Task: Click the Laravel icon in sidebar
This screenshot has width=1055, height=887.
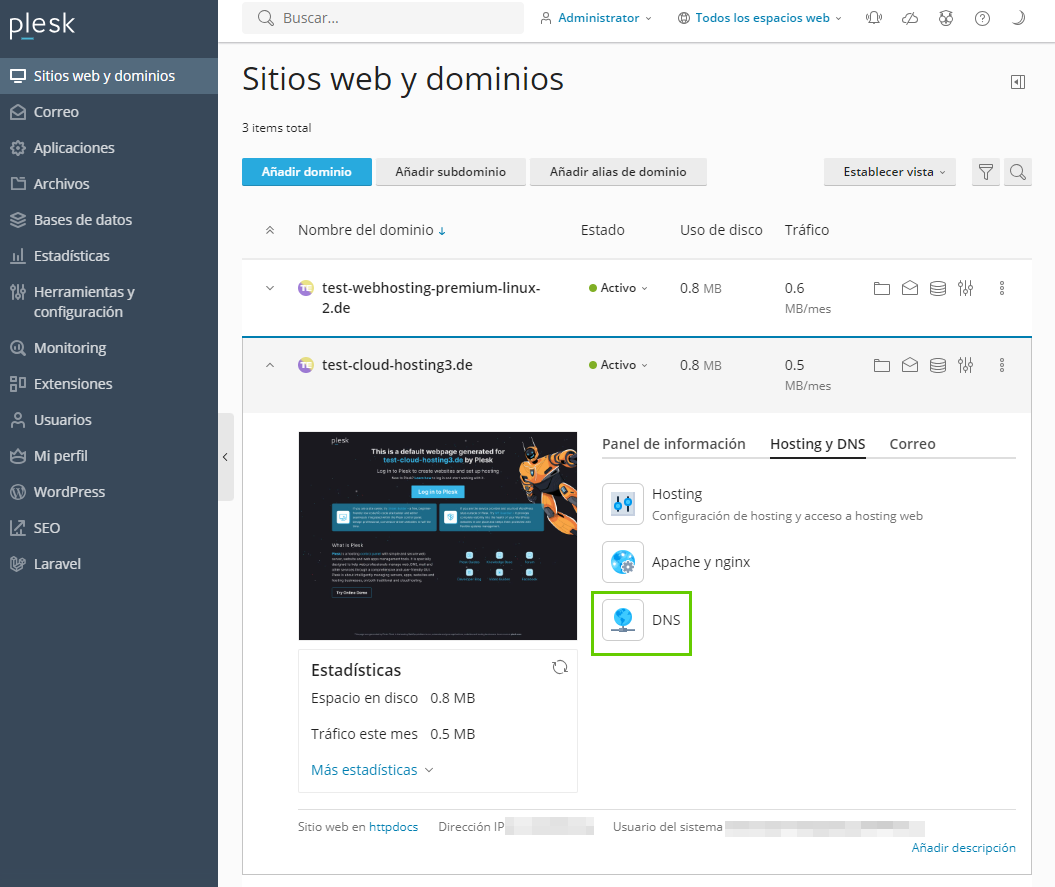Action: tap(18, 564)
